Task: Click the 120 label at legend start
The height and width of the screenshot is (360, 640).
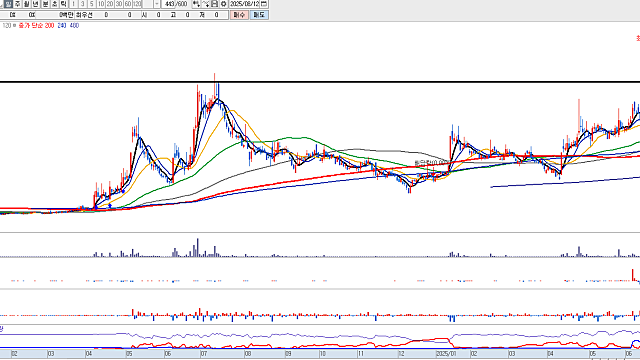Action: coord(7,26)
